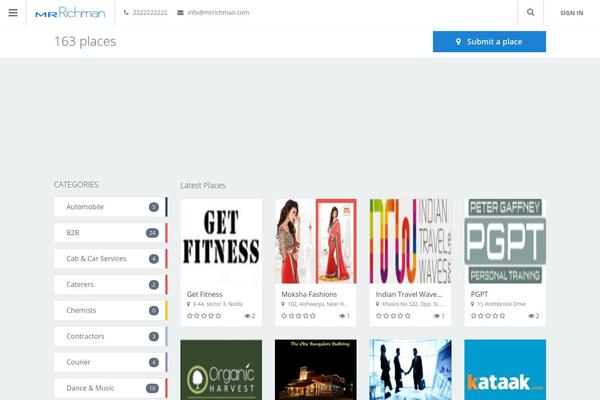Click the views eye icon on PGPT
This screenshot has width=600, height=400.
(x=531, y=316)
